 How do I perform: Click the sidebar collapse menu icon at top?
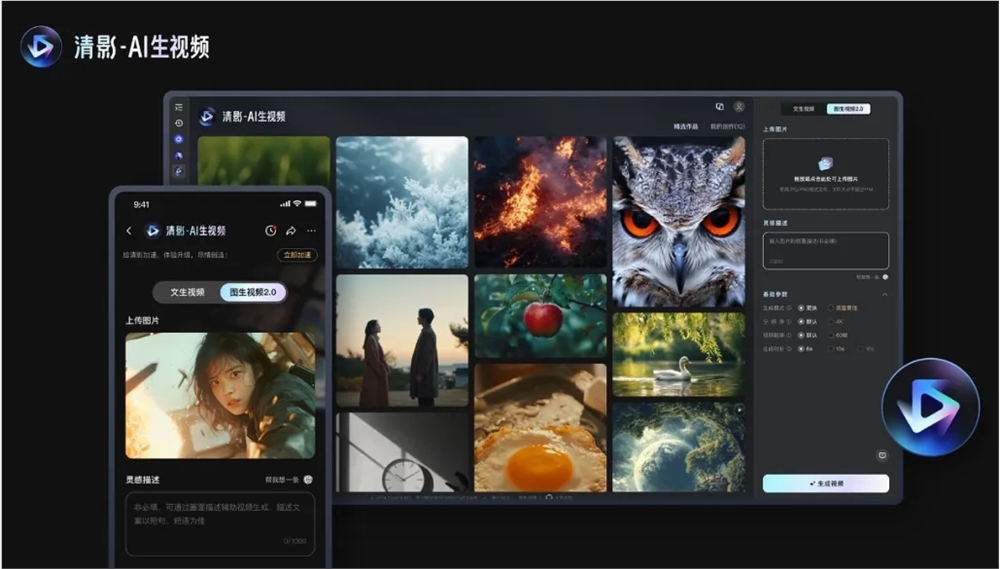179,107
